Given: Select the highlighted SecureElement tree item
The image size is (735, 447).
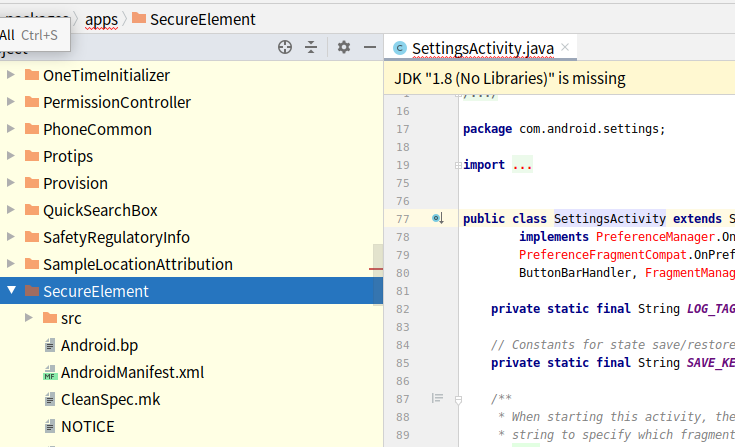Looking at the screenshot, I should click(191, 291).
